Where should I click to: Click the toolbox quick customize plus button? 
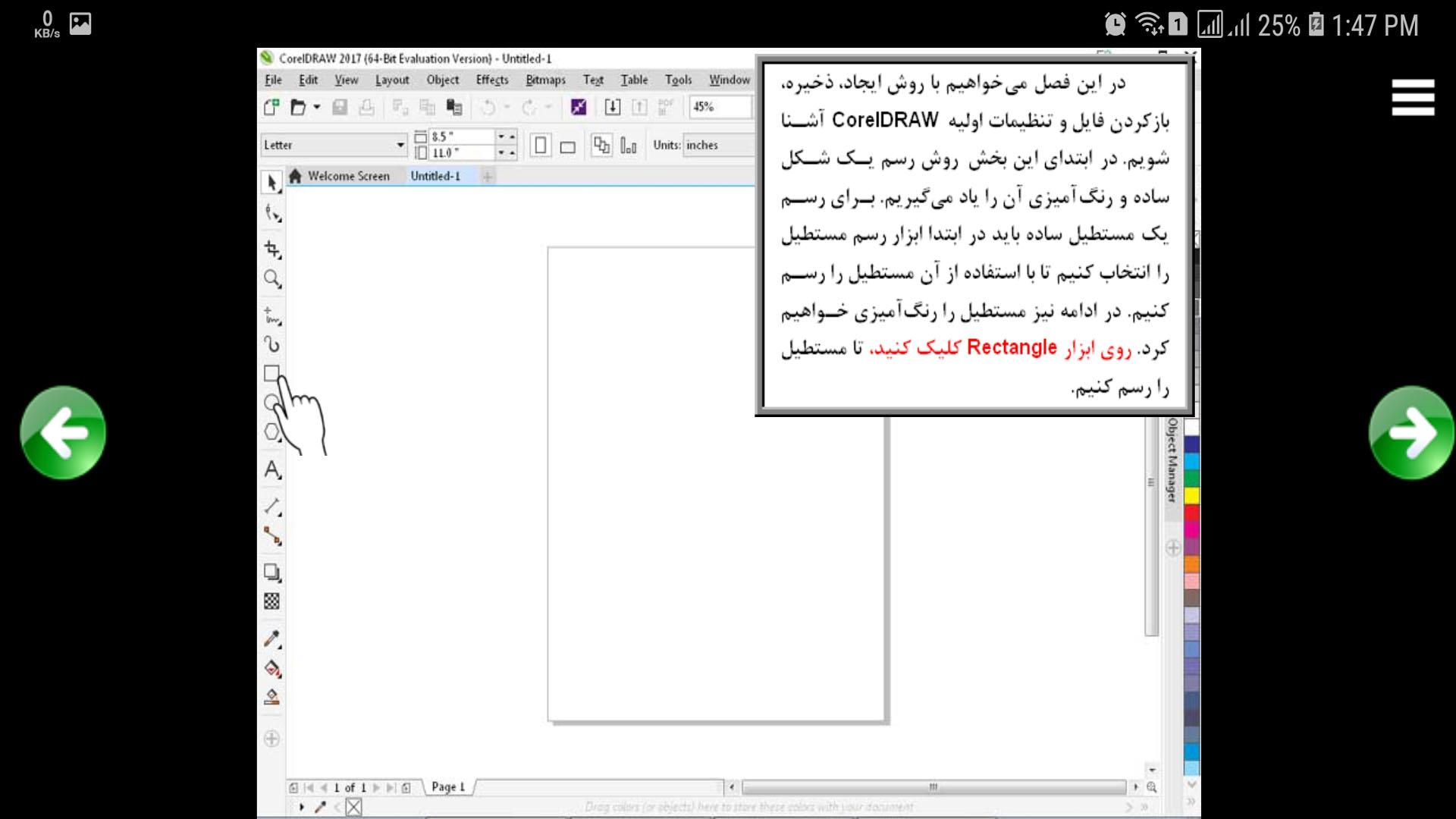pos(271,739)
